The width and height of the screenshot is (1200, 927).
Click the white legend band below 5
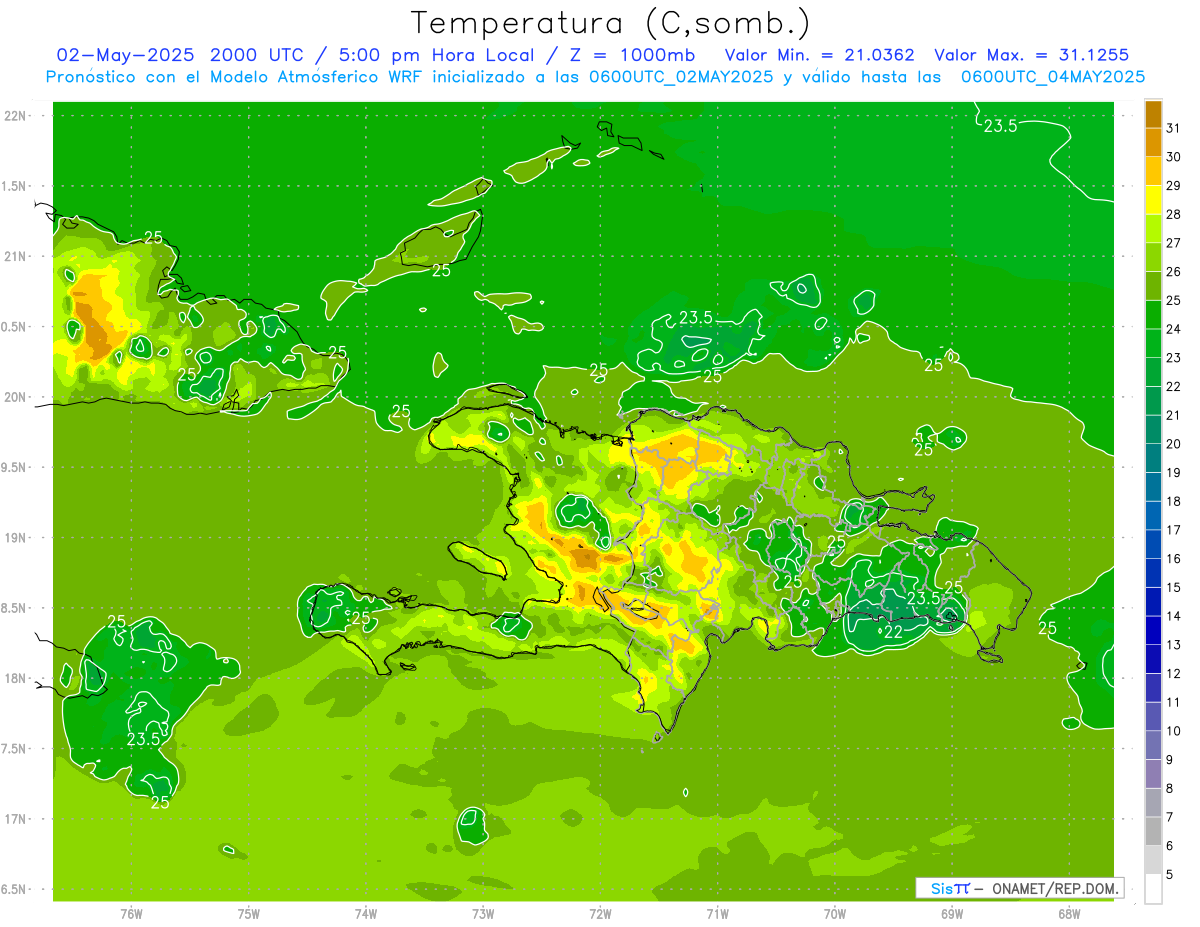1153,889
